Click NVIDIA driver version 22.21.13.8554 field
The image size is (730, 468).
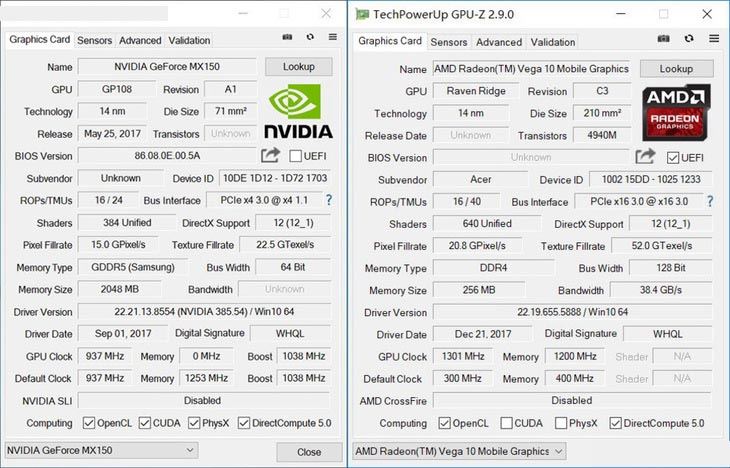(x=204, y=312)
